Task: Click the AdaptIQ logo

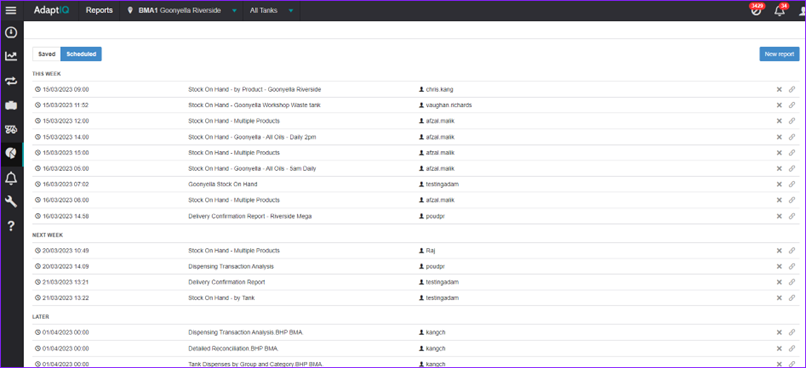Action: pos(51,10)
